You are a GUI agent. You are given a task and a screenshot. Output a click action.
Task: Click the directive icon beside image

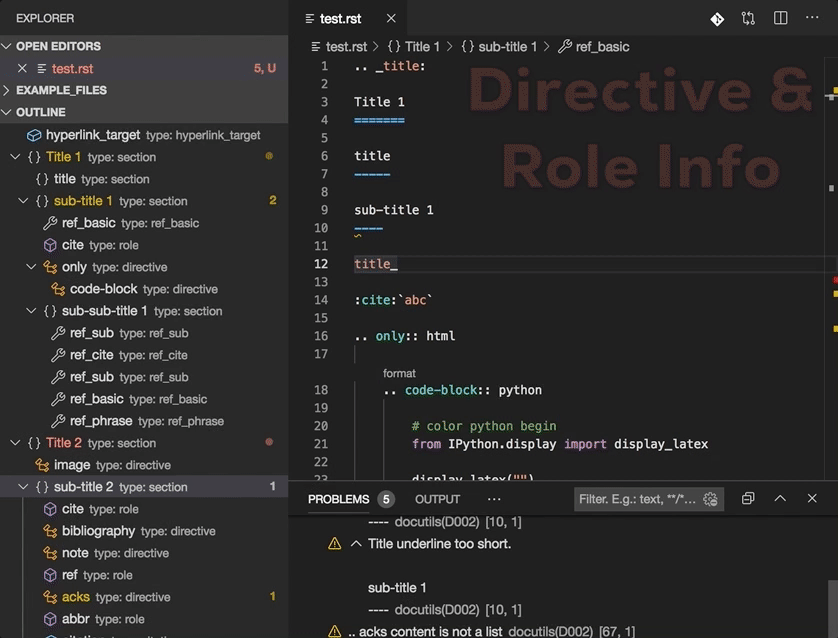(x=42, y=465)
